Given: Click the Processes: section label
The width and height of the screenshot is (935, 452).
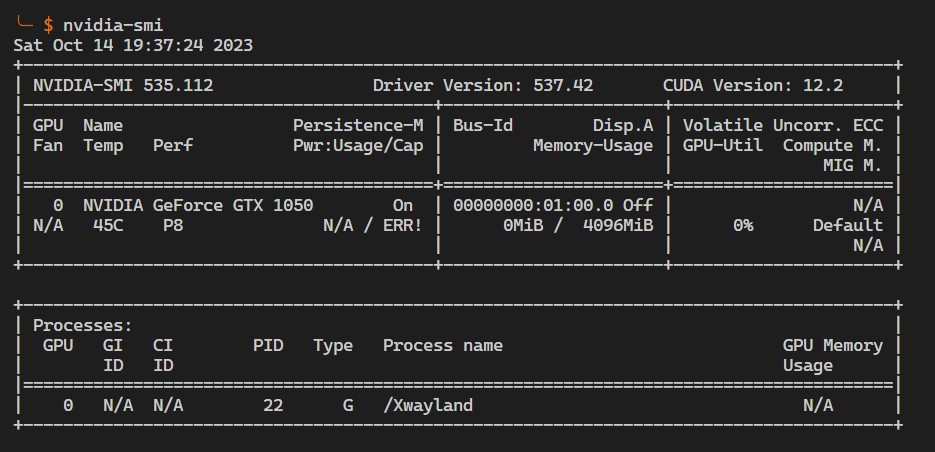Looking at the screenshot, I should pyautogui.click(x=83, y=326).
